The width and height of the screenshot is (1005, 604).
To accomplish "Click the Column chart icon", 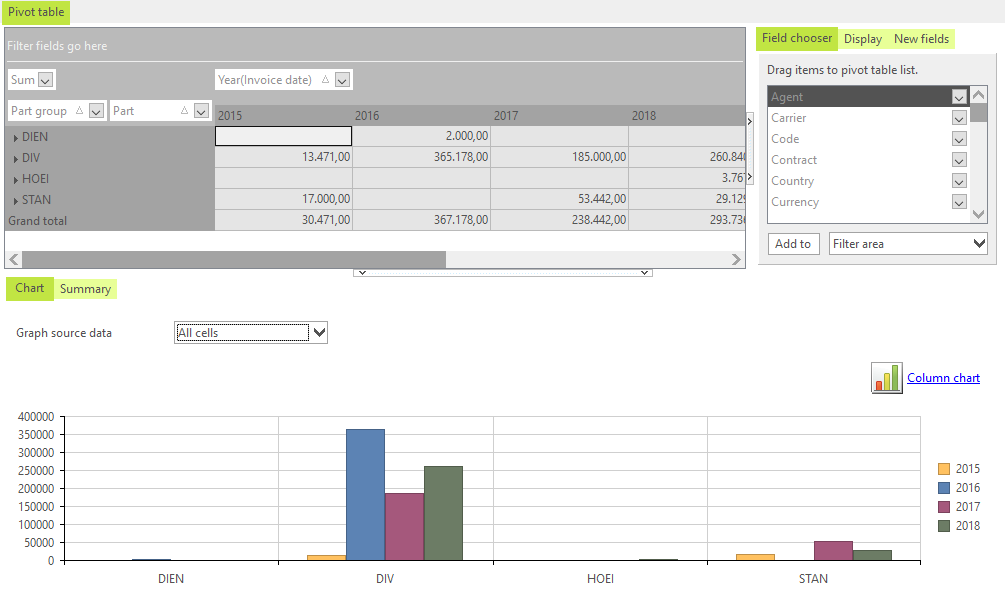I will tap(886, 378).
